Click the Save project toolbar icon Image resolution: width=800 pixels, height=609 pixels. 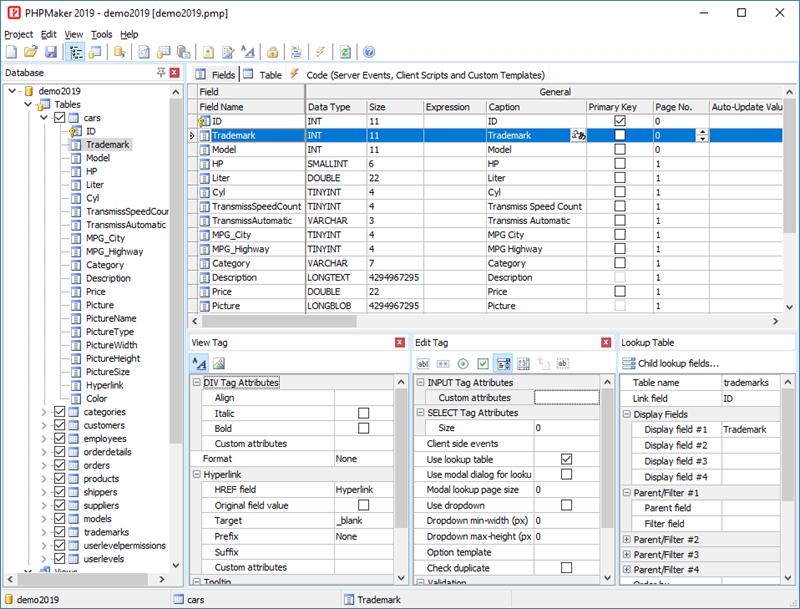coord(49,51)
